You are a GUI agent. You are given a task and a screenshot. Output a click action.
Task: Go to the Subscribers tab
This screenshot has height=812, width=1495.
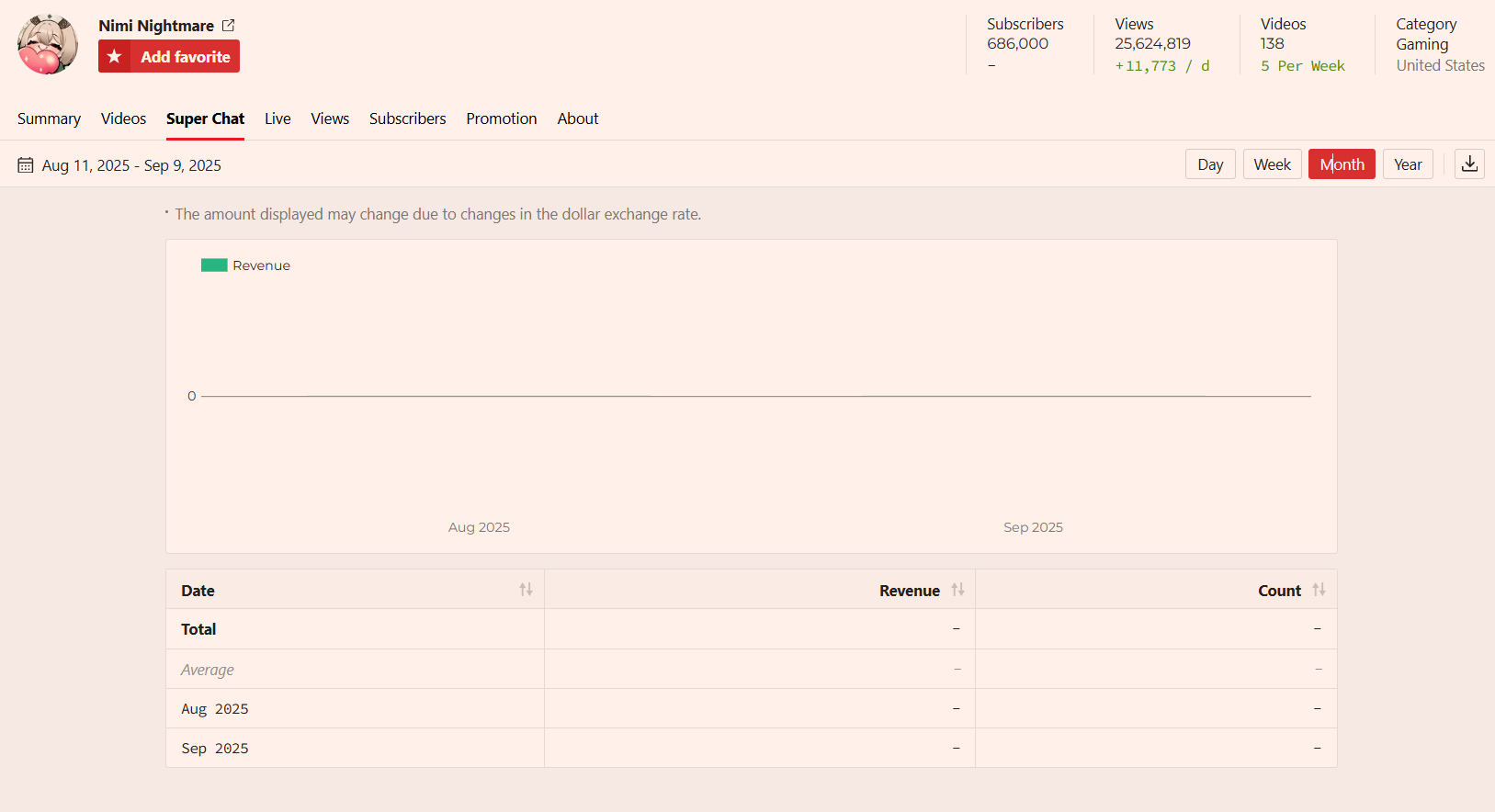[407, 118]
